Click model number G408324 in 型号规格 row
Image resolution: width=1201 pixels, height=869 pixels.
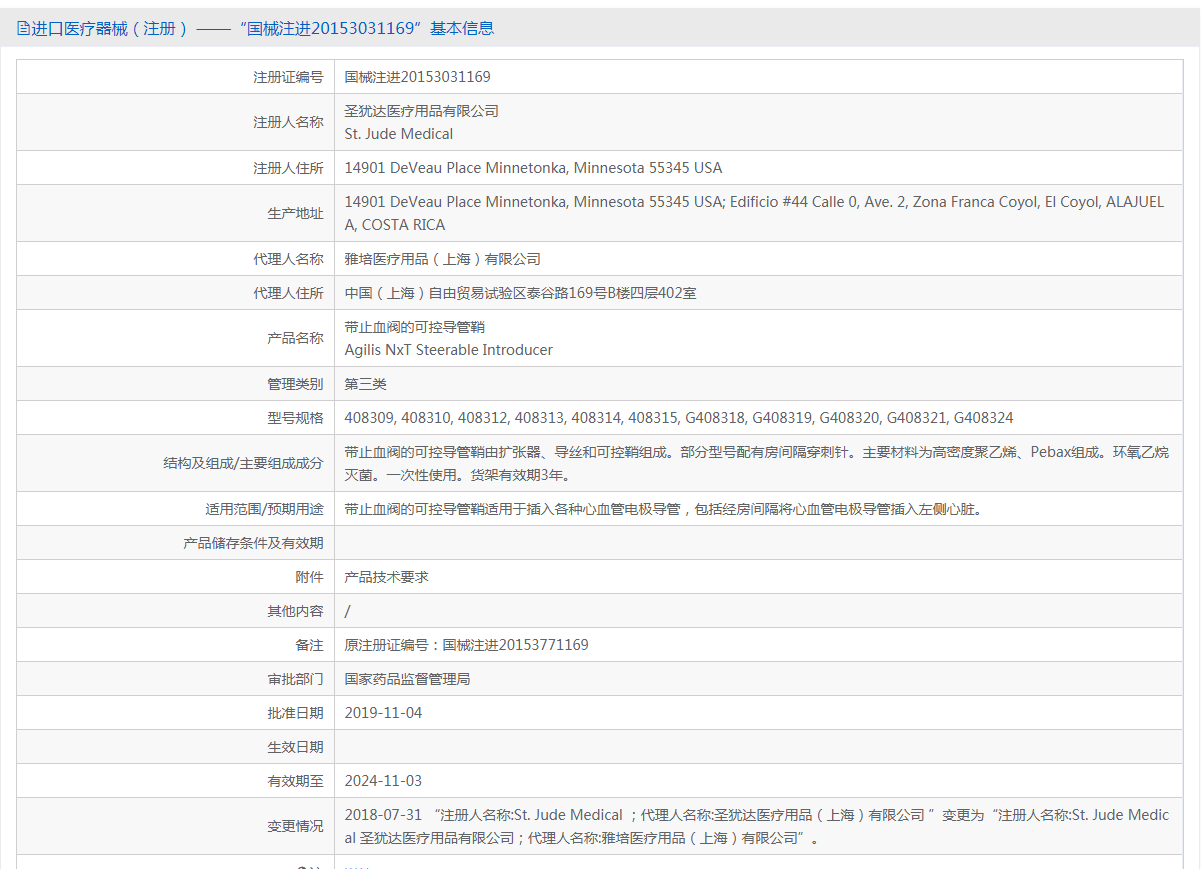pos(984,418)
